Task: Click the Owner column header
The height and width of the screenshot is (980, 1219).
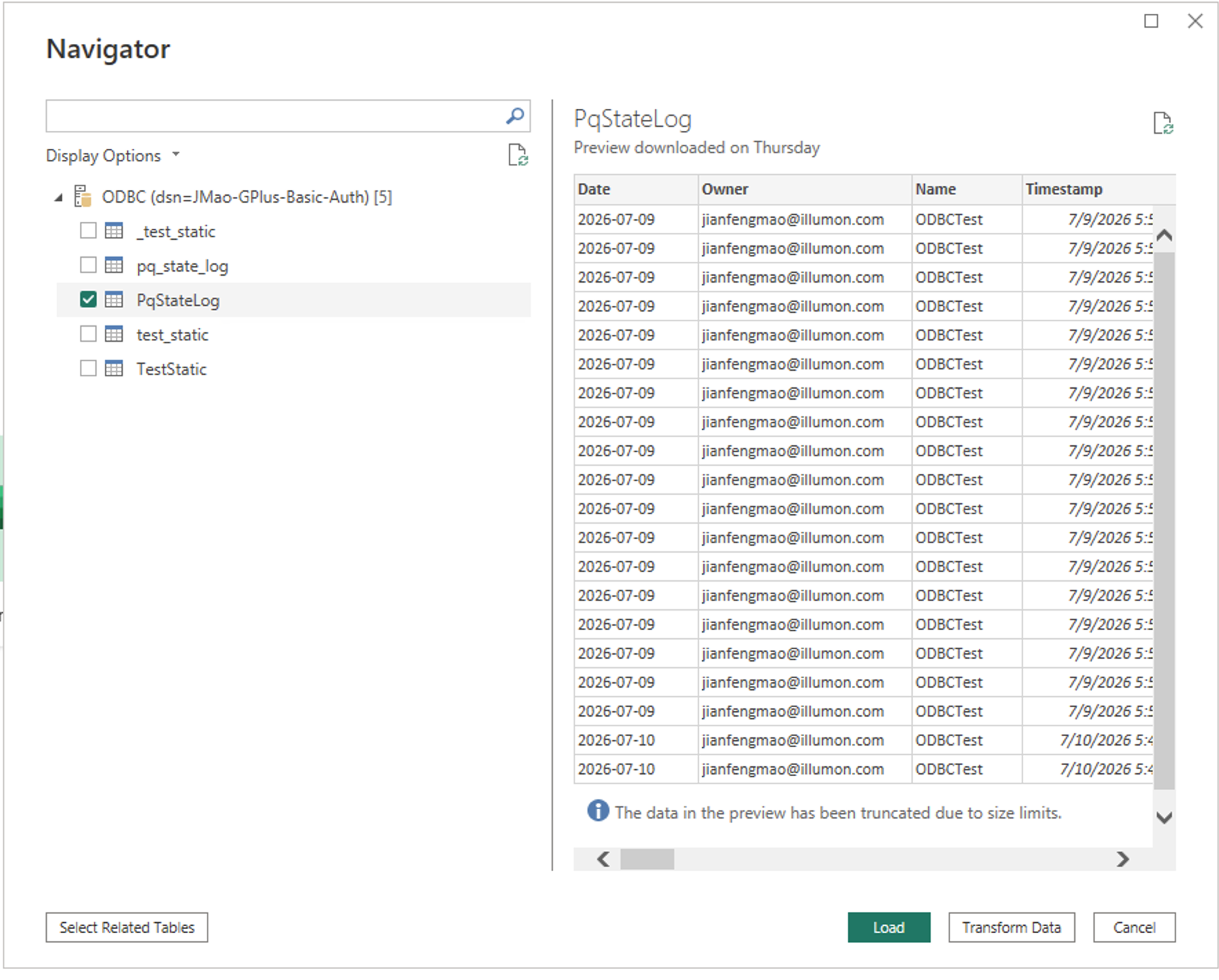Action: [805, 189]
